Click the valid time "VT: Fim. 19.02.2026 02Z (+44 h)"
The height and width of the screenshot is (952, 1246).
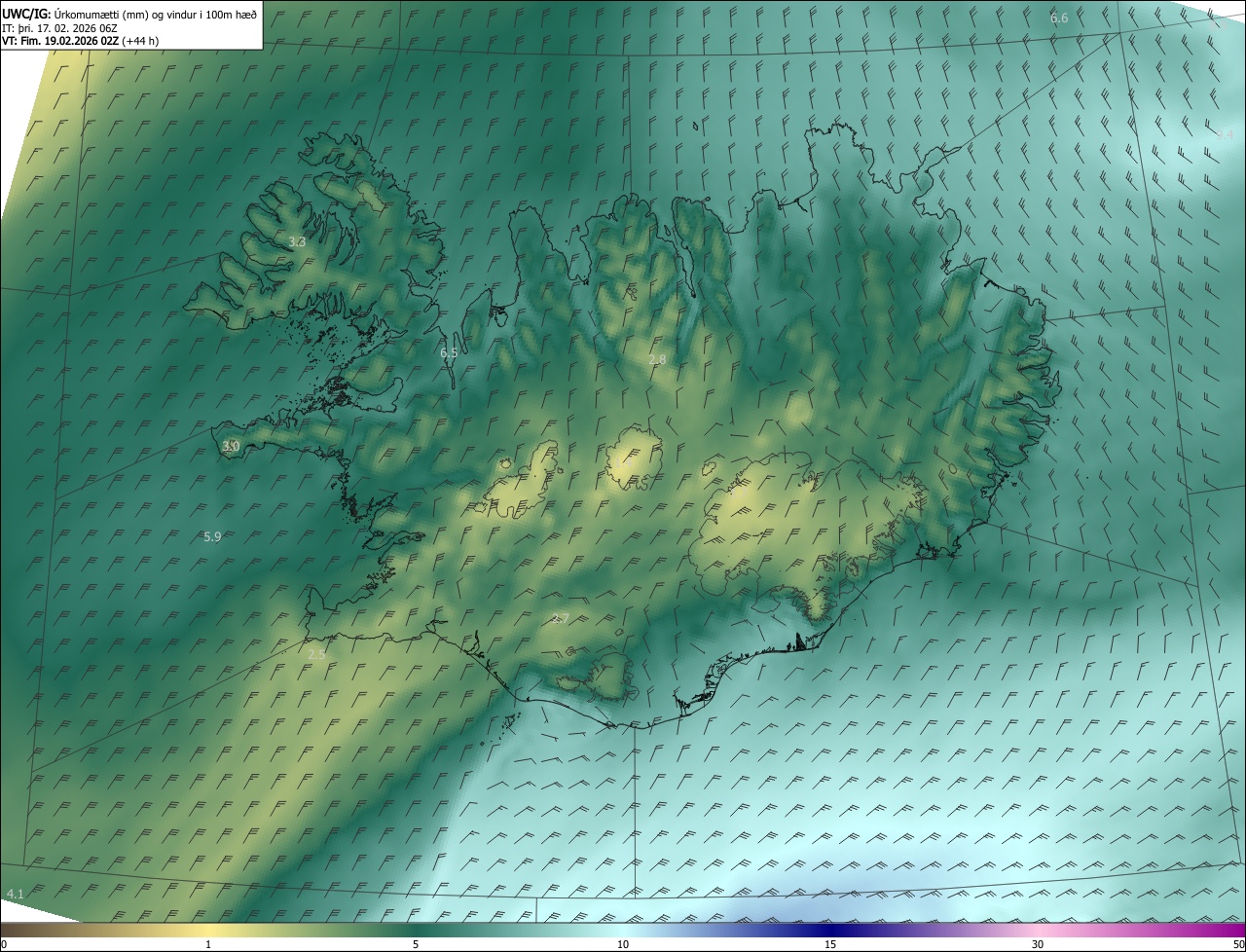pyautogui.click(x=80, y=41)
